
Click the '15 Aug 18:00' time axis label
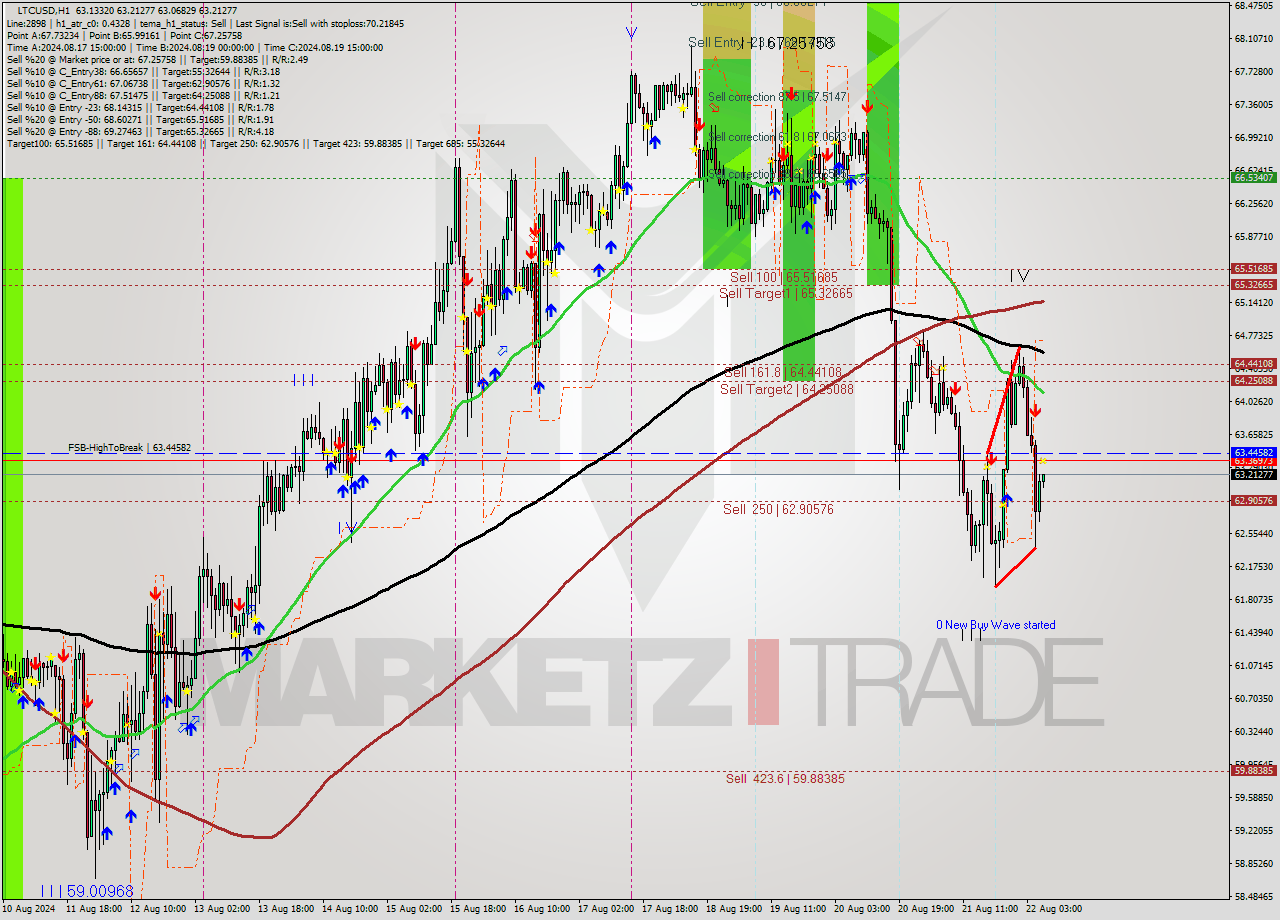coord(476,909)
